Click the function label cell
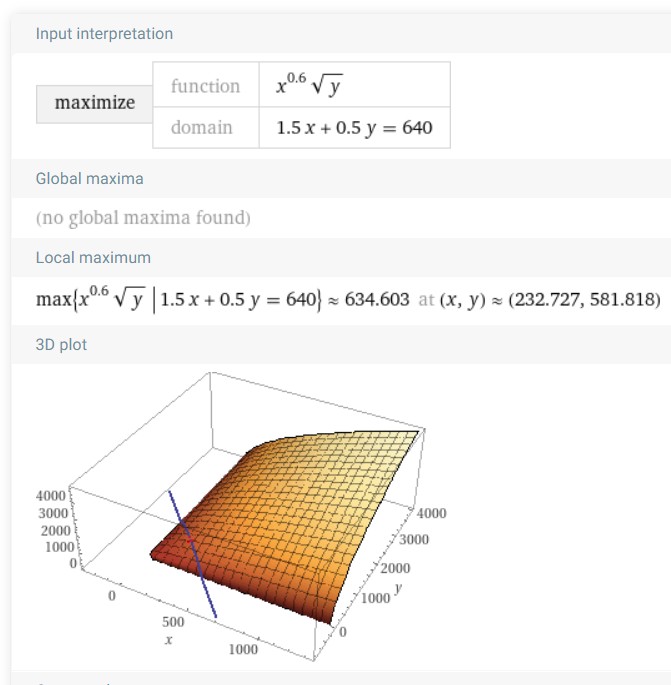 point(206,85)
